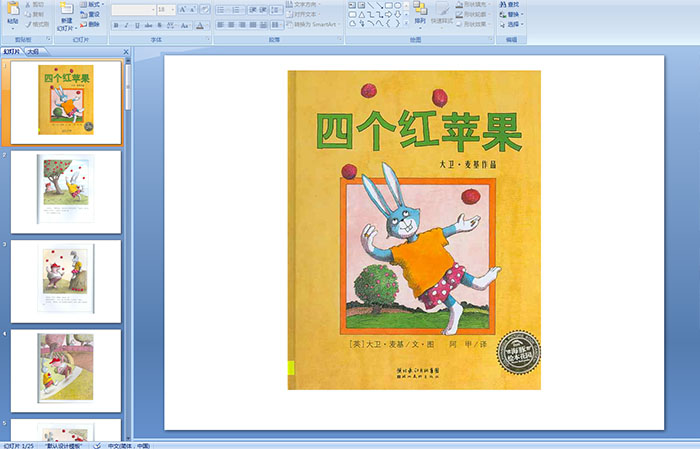Open the Clipboard group dialog launcher
Viewport: 700px width, 449px height.
(49, 39)
